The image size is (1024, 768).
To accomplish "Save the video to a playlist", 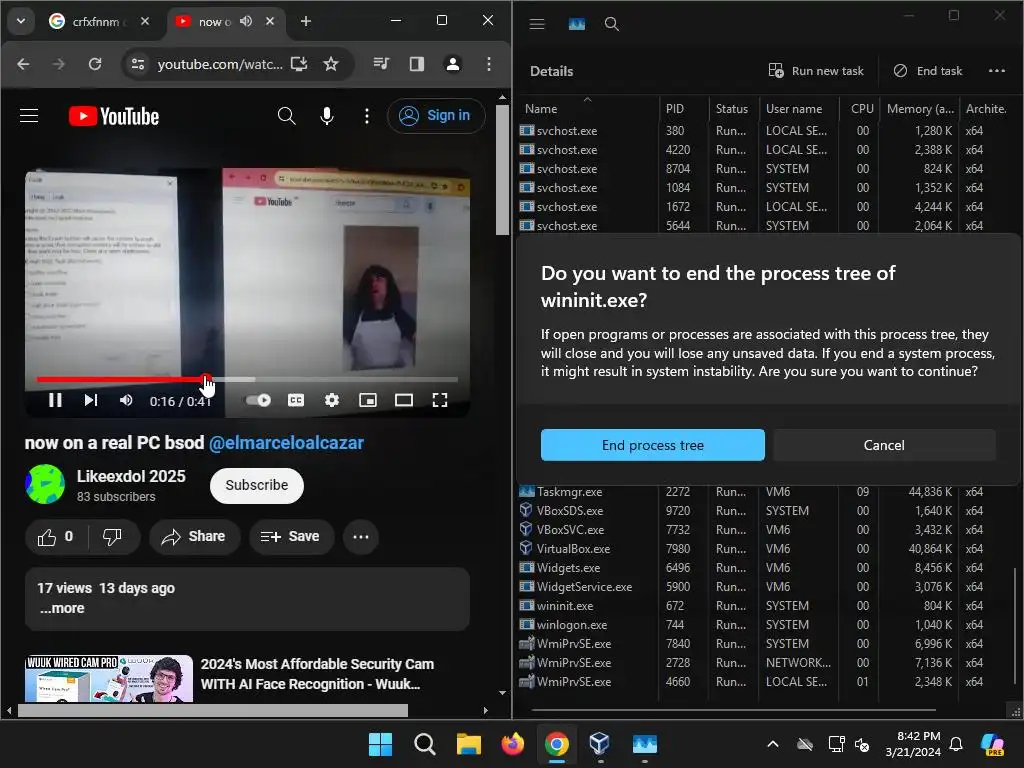I will point(291,537).
